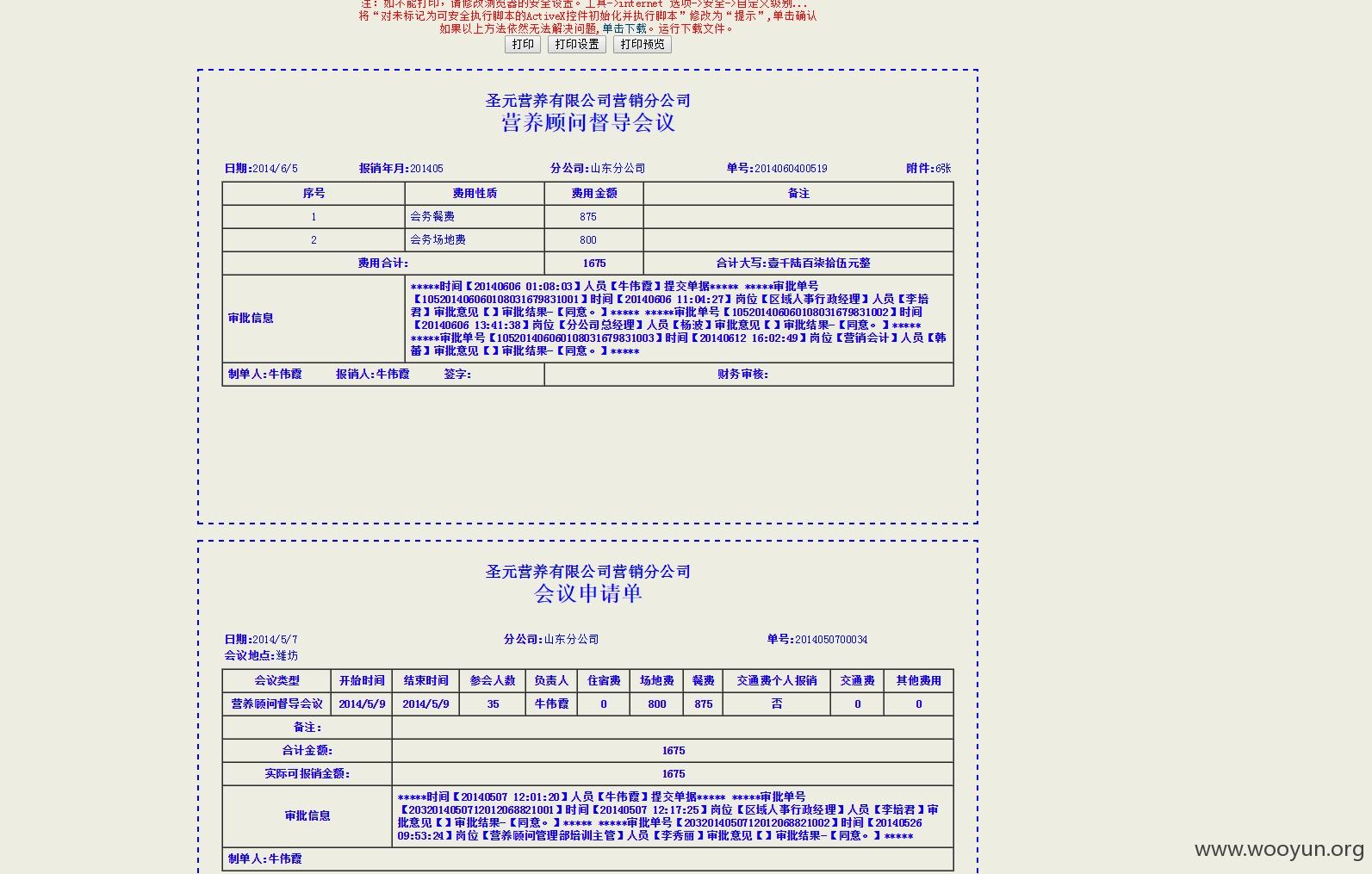Click the 交通费个人报销 column header
1372x874 pixels.
tap(777, 680)
